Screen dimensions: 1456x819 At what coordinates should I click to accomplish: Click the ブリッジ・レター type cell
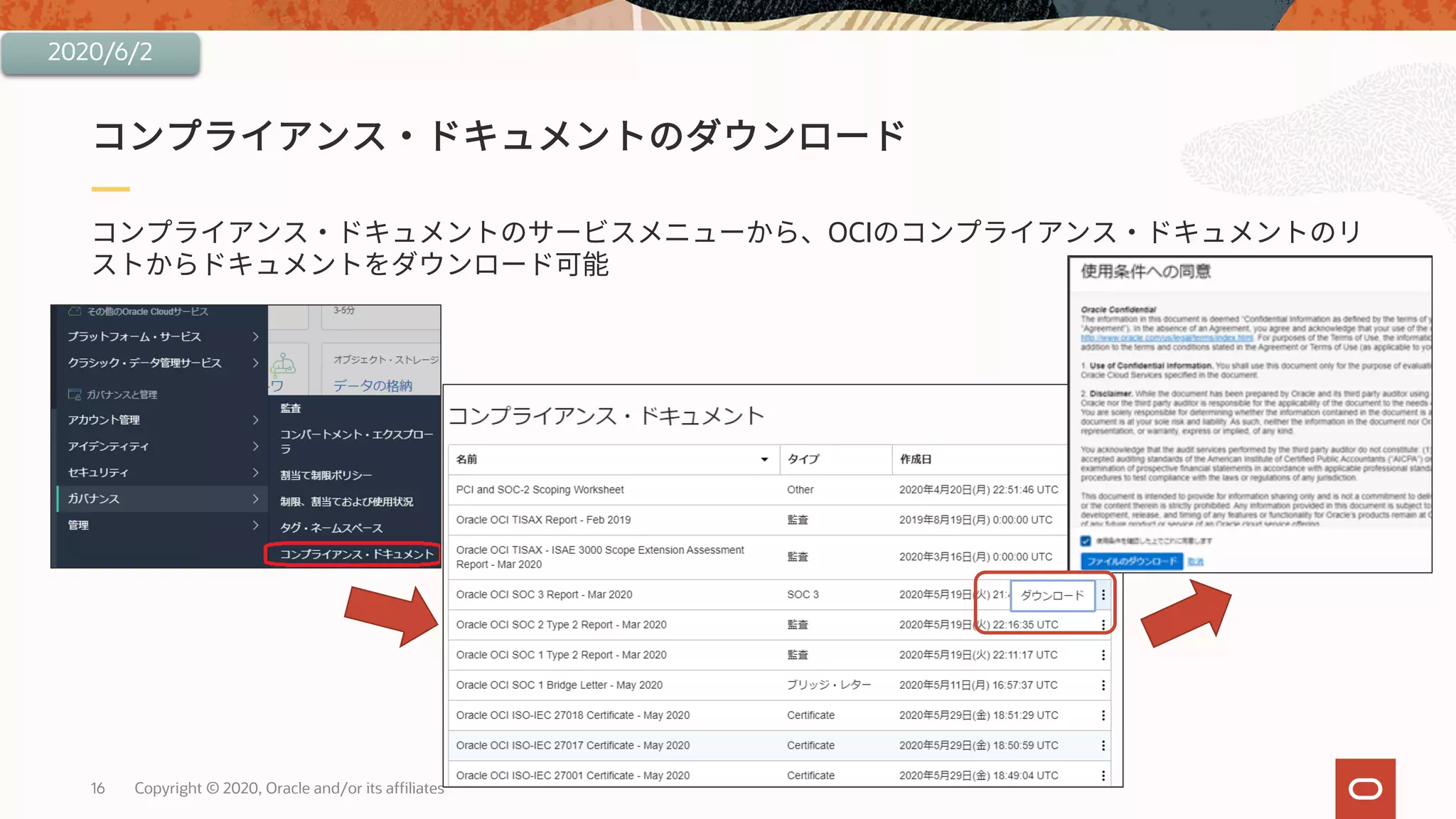pos(829,685)
